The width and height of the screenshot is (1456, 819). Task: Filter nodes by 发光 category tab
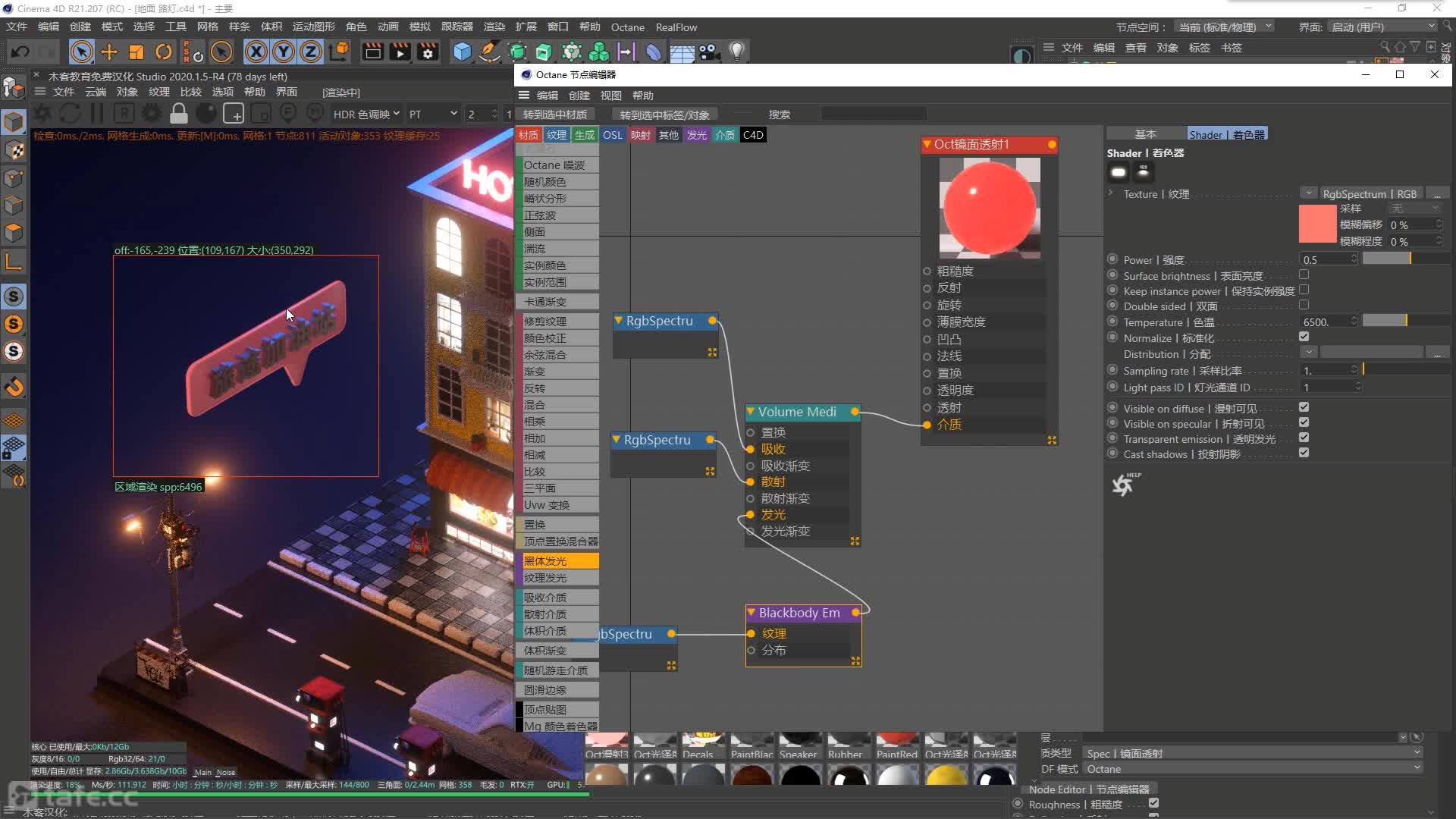[x=696, y=135]
